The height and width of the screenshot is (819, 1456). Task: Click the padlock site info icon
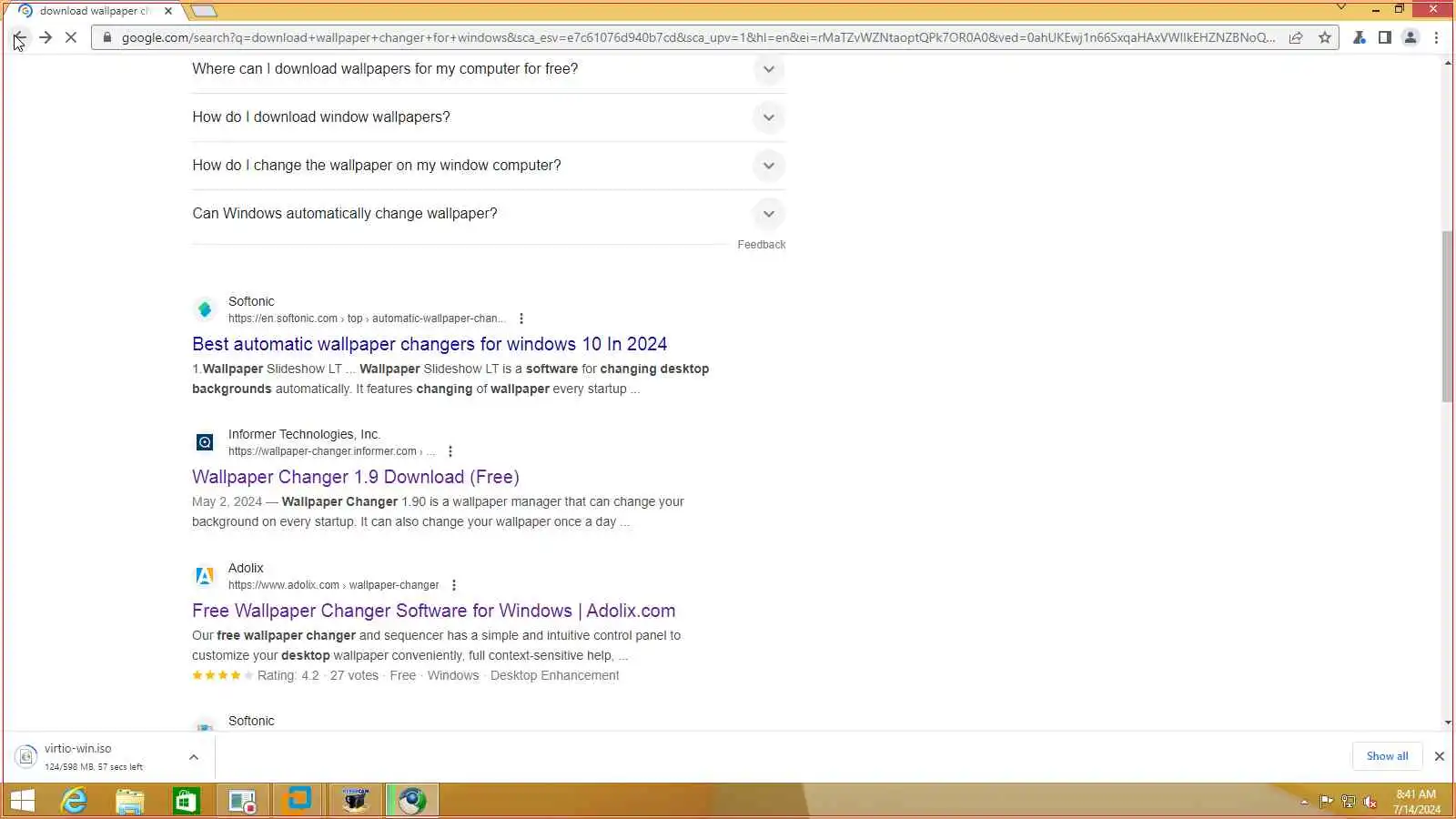(107, 37)
